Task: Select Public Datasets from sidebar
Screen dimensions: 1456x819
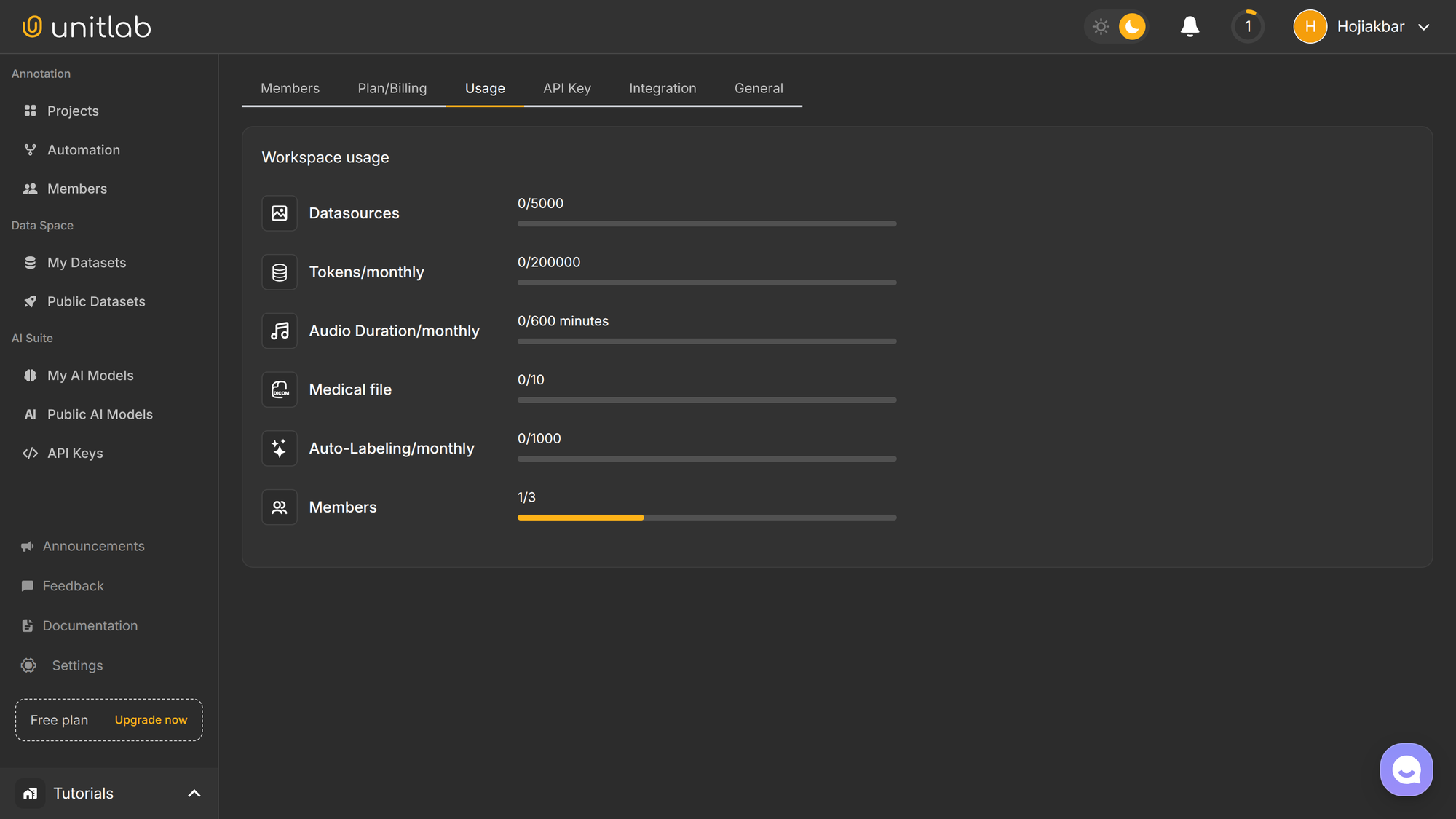Action: coord(96,301)
